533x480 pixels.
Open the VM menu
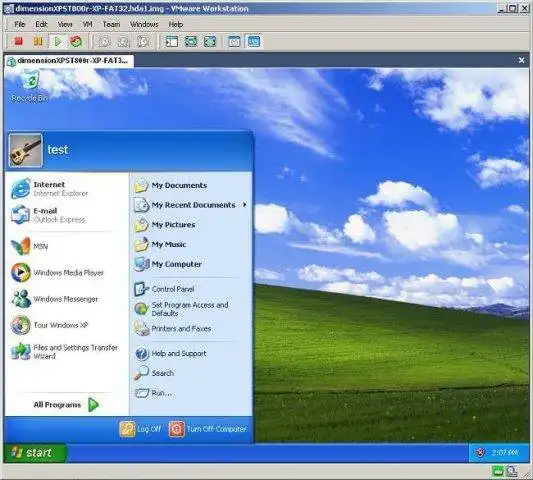[88, 24]
